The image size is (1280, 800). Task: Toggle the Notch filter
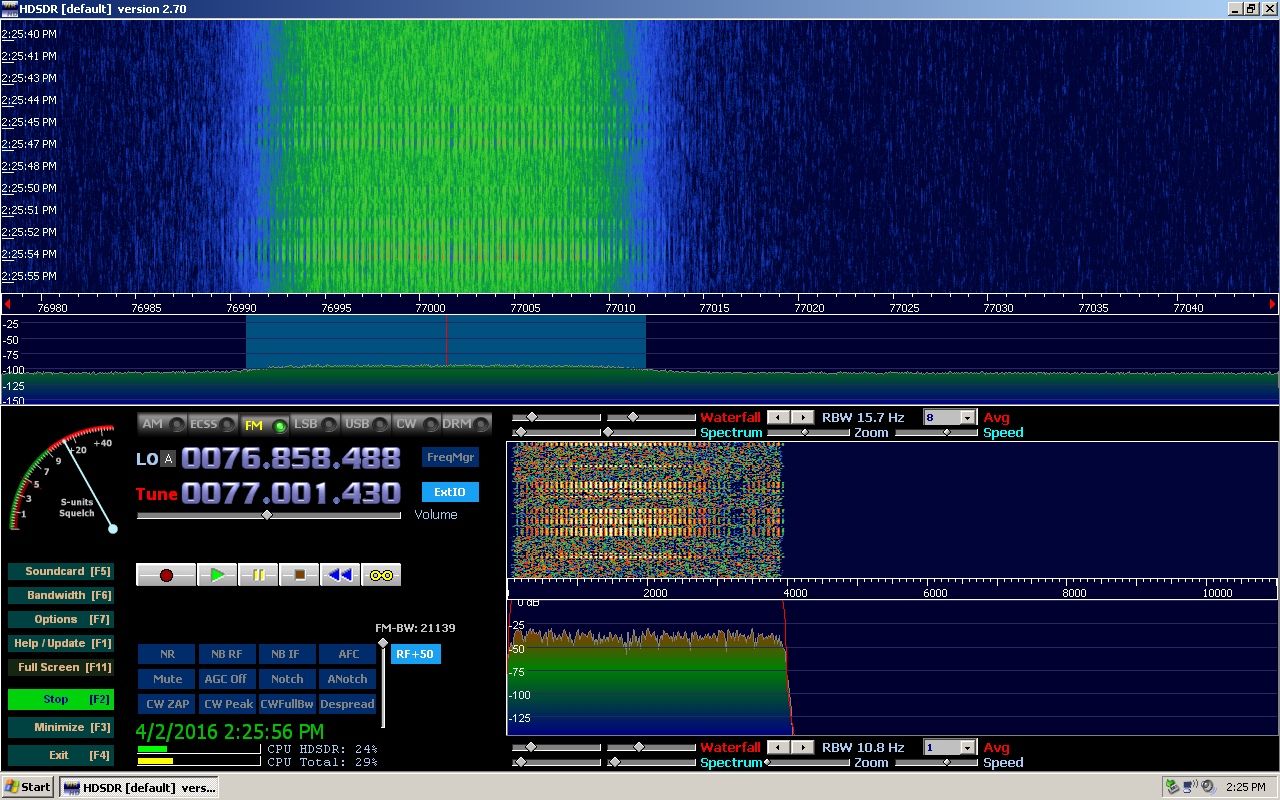pos(287,679)
